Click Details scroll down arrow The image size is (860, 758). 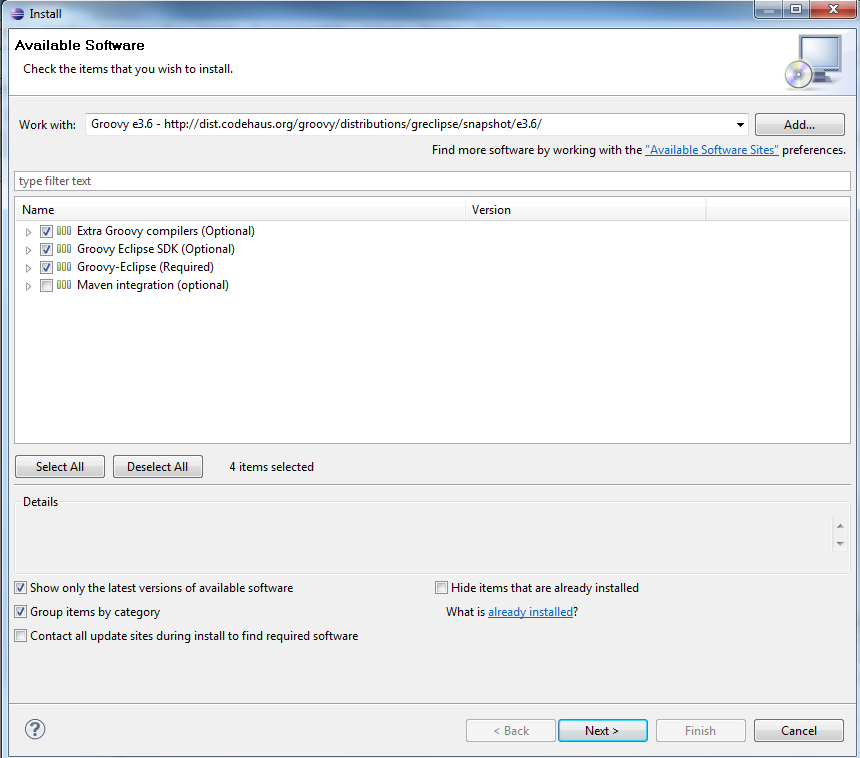pos(840,544)
